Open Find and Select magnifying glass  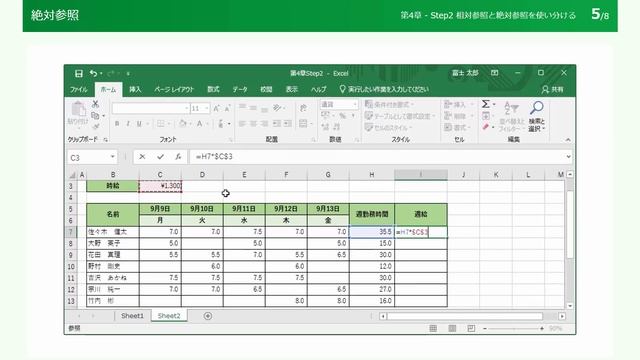coord(537,108)
